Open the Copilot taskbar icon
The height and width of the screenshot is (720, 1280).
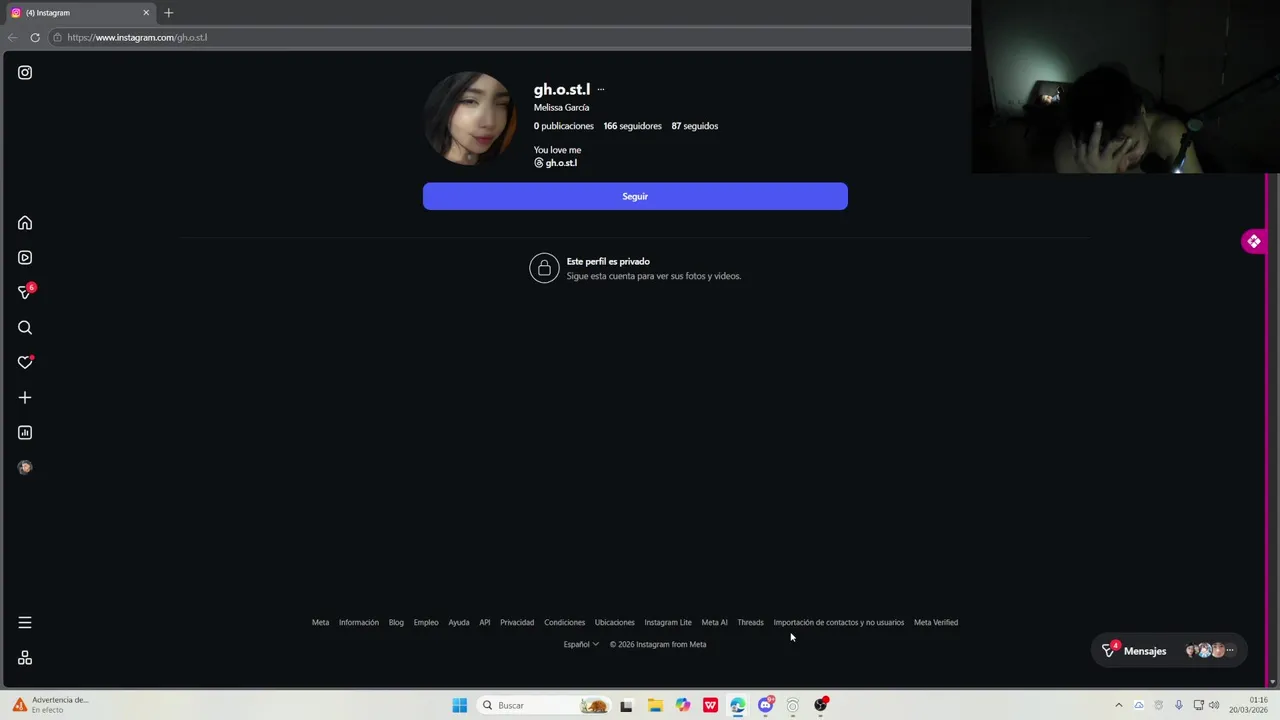tap(683, 705)
